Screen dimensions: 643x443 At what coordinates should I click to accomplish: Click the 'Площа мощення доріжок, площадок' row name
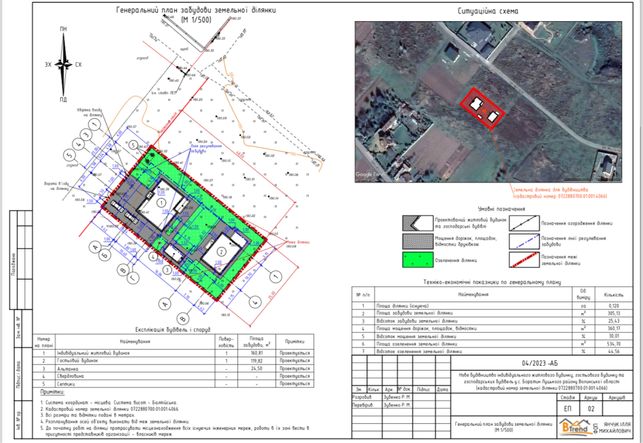click(x=426, y=329)
